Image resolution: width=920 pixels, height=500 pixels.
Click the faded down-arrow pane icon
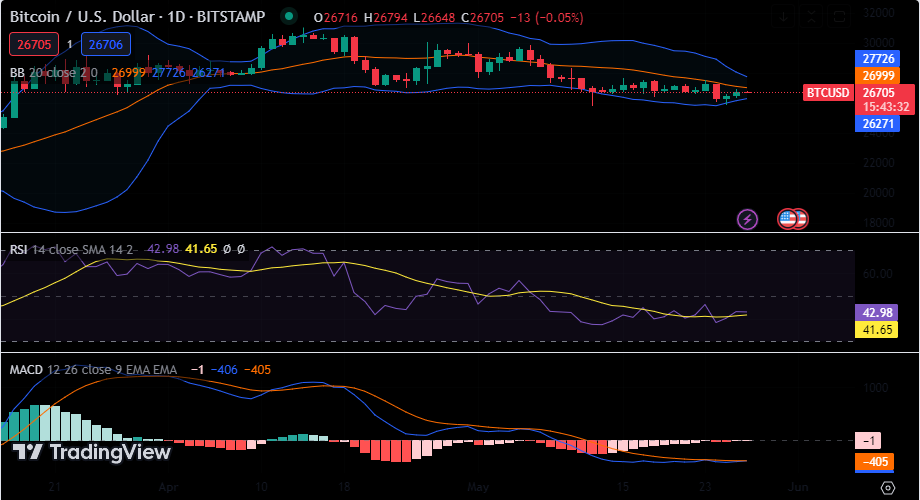783,17
